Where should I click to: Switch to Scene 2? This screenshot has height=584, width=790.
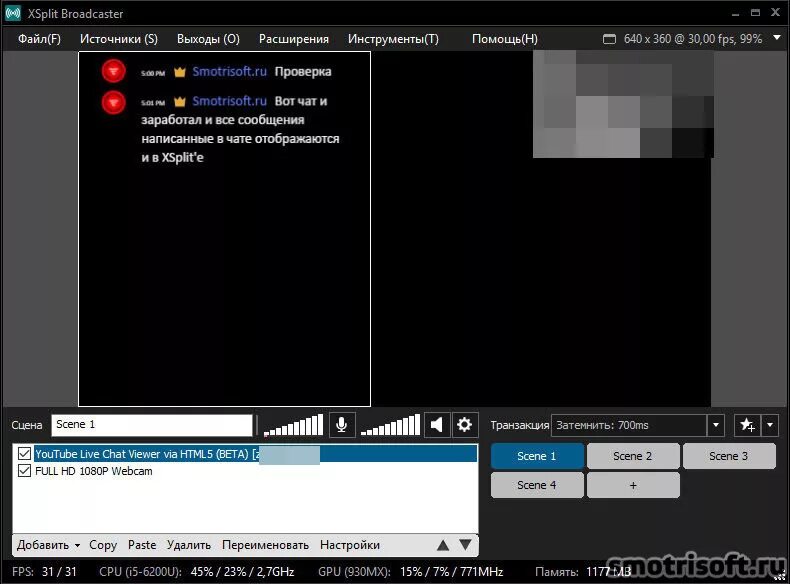(633, 456)
